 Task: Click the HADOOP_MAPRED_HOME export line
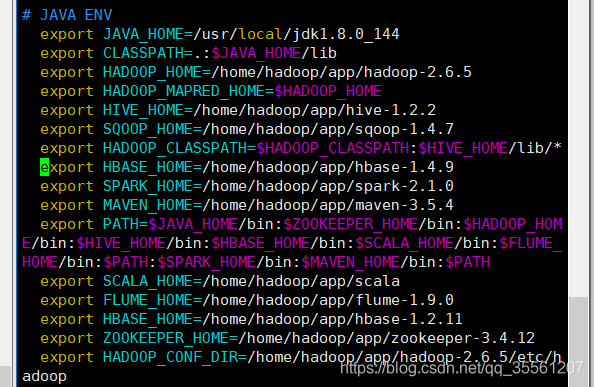(211, 91)
